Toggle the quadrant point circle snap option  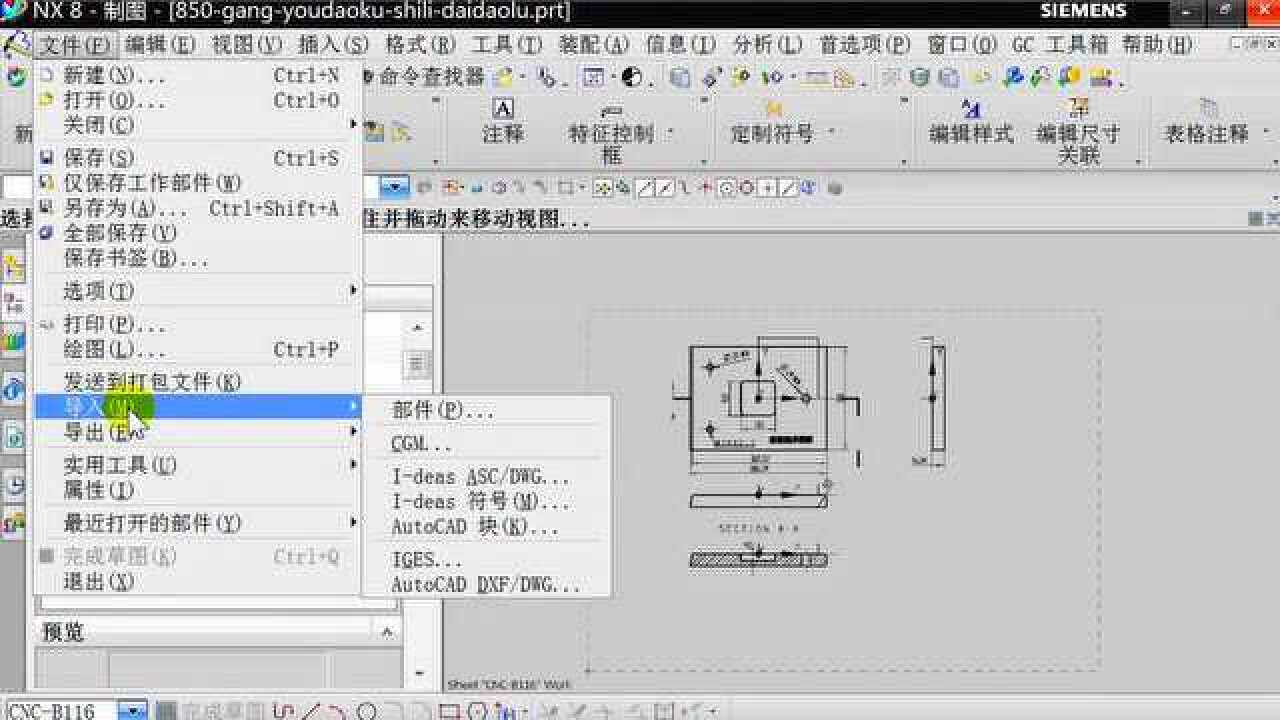click(x=747, y=187)
